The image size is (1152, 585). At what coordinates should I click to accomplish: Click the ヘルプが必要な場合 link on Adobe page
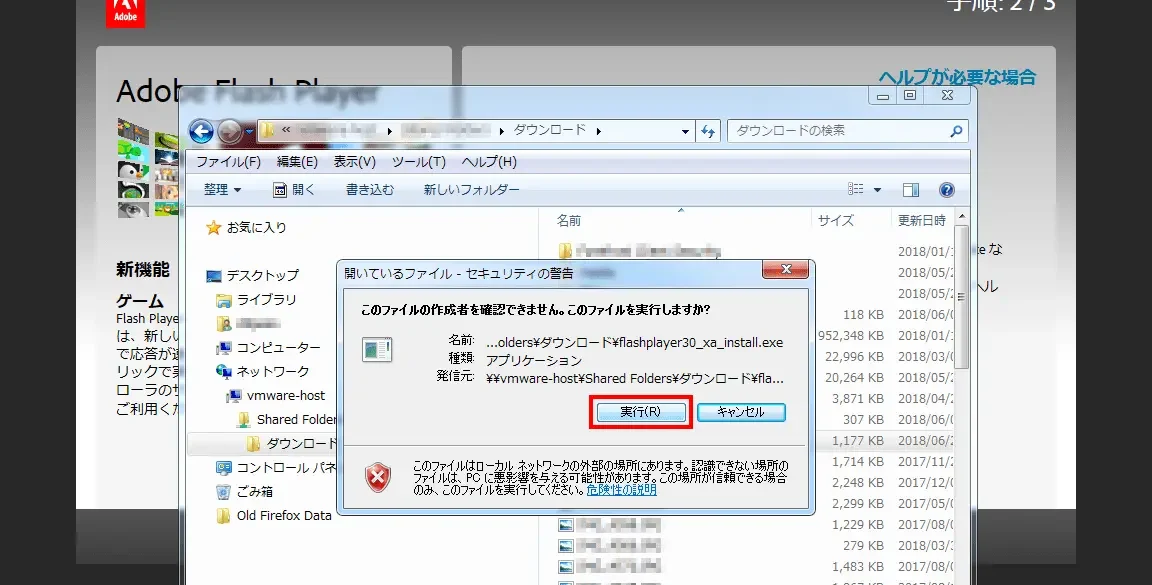[x=957, y=77]
